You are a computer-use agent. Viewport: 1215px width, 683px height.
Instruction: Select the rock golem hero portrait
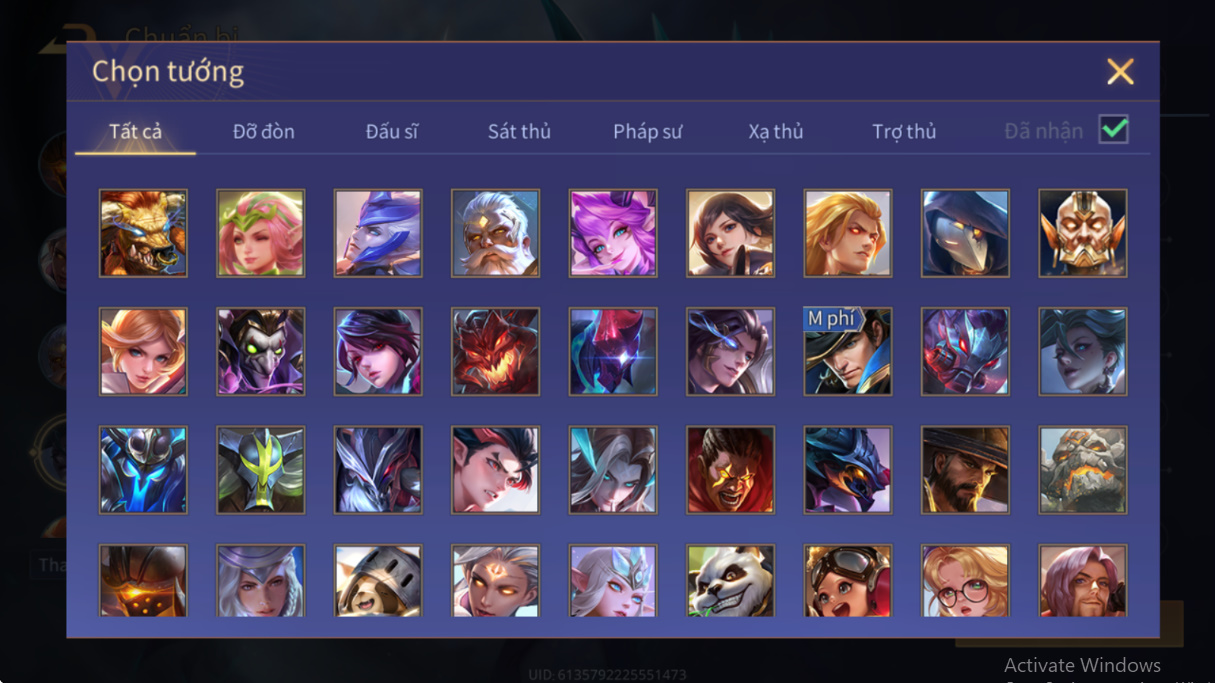click(x=1083, y=470)
